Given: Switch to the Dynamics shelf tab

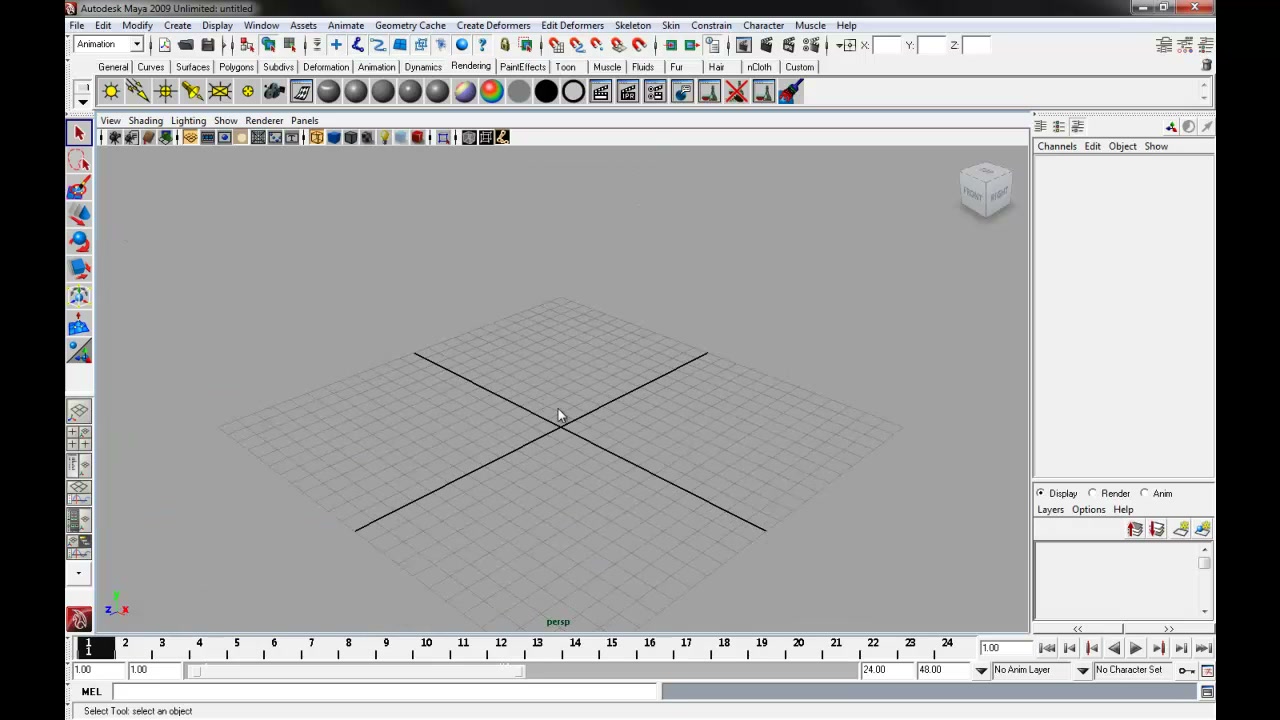Looking at the screenshot, I should point(423,67).
